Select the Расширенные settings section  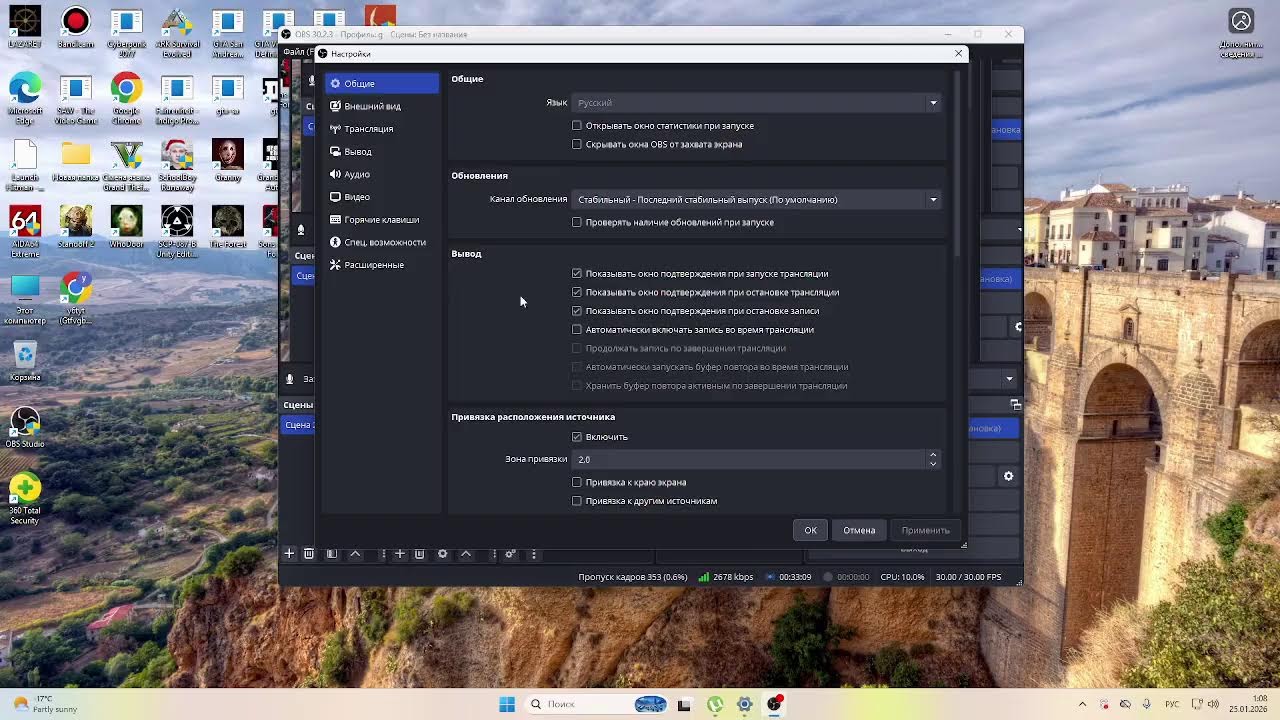(x=381, y=265)
